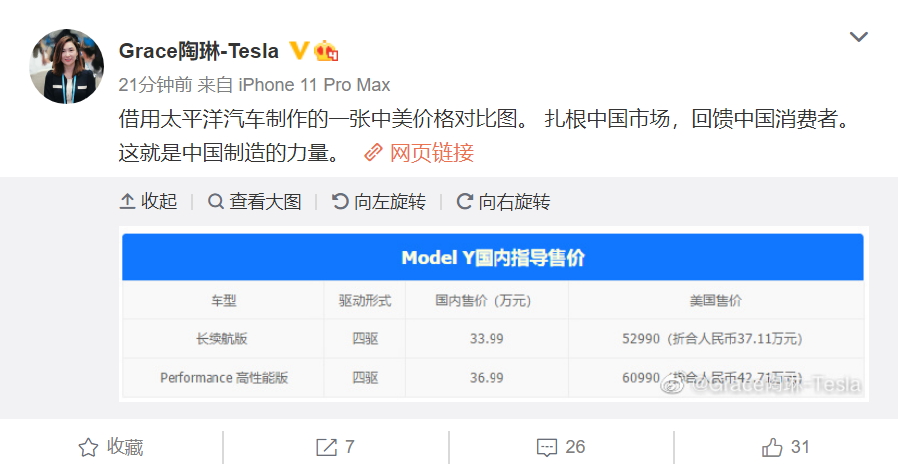Click the crown membership badge icon
The width and height of the screenshot is (898, 475).
click(x=326, y=51)
